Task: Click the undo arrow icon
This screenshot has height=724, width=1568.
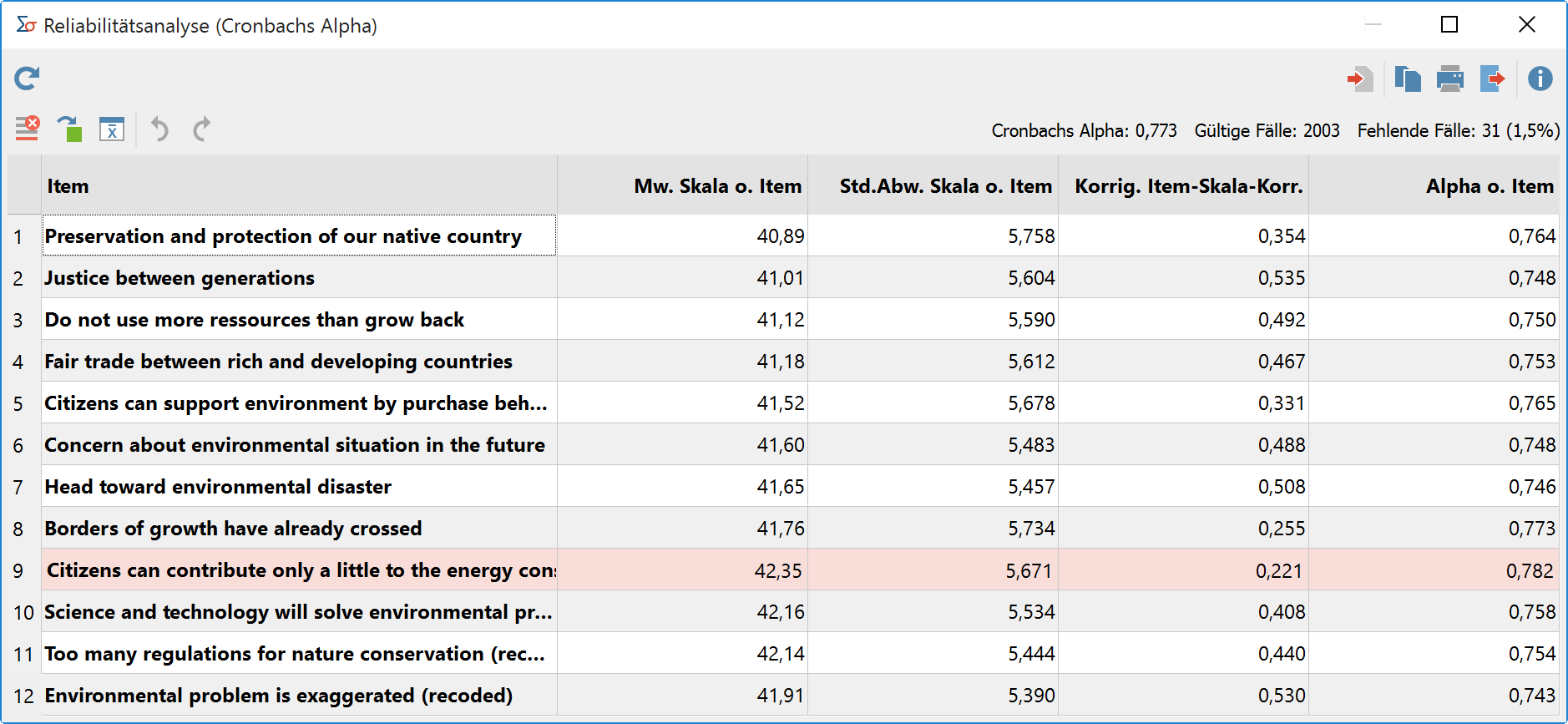Action: 159,129
